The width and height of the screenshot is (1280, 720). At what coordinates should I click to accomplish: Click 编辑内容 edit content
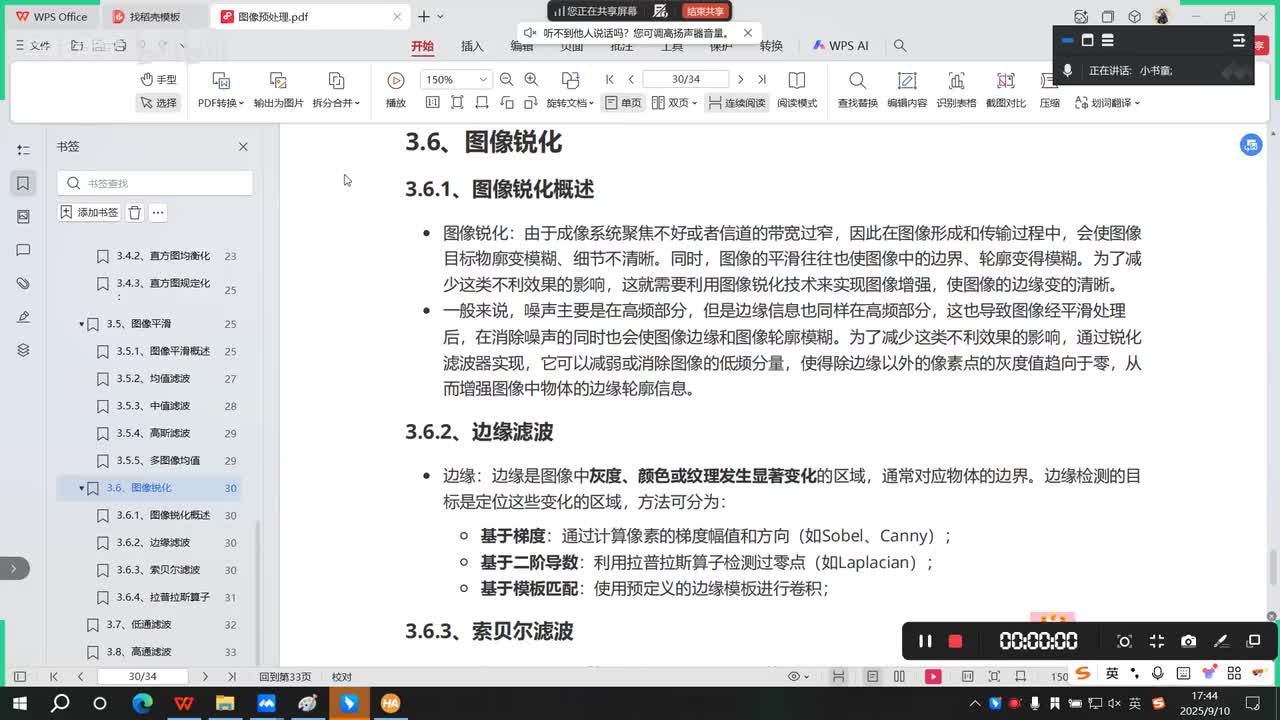907,90
